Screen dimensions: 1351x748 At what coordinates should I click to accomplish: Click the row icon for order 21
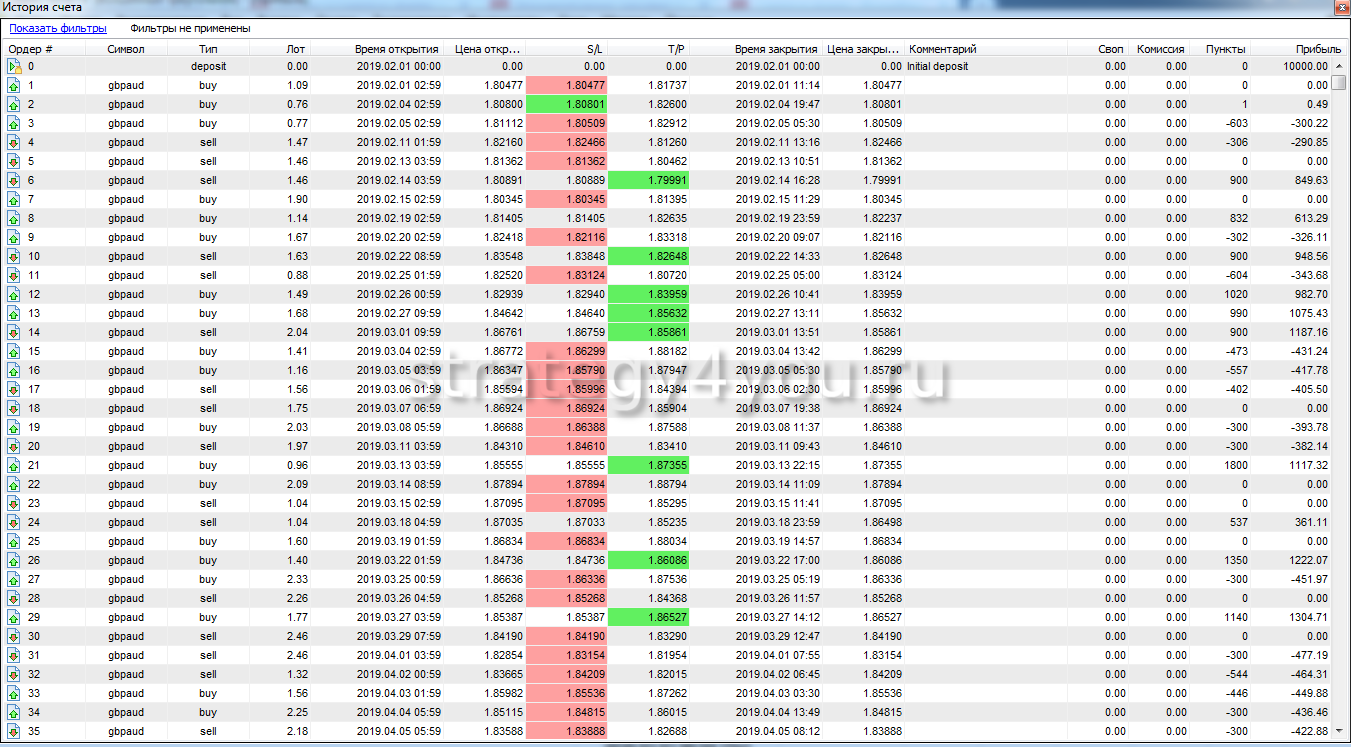click(14, 466)
